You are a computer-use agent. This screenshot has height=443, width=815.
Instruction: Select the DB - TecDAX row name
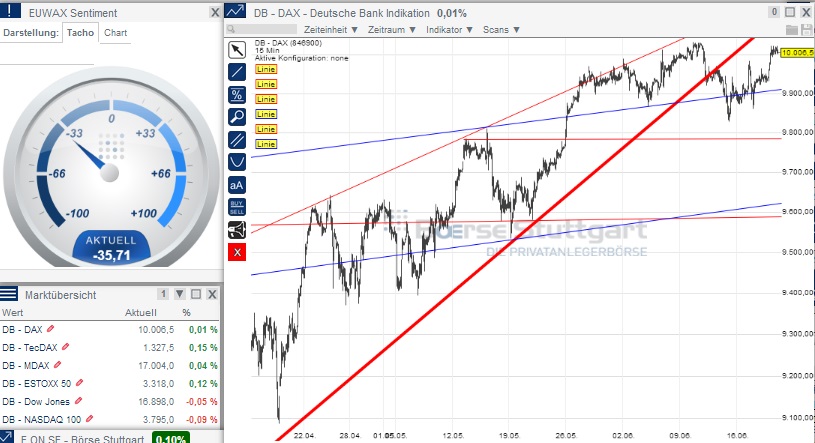click(30, 347)
